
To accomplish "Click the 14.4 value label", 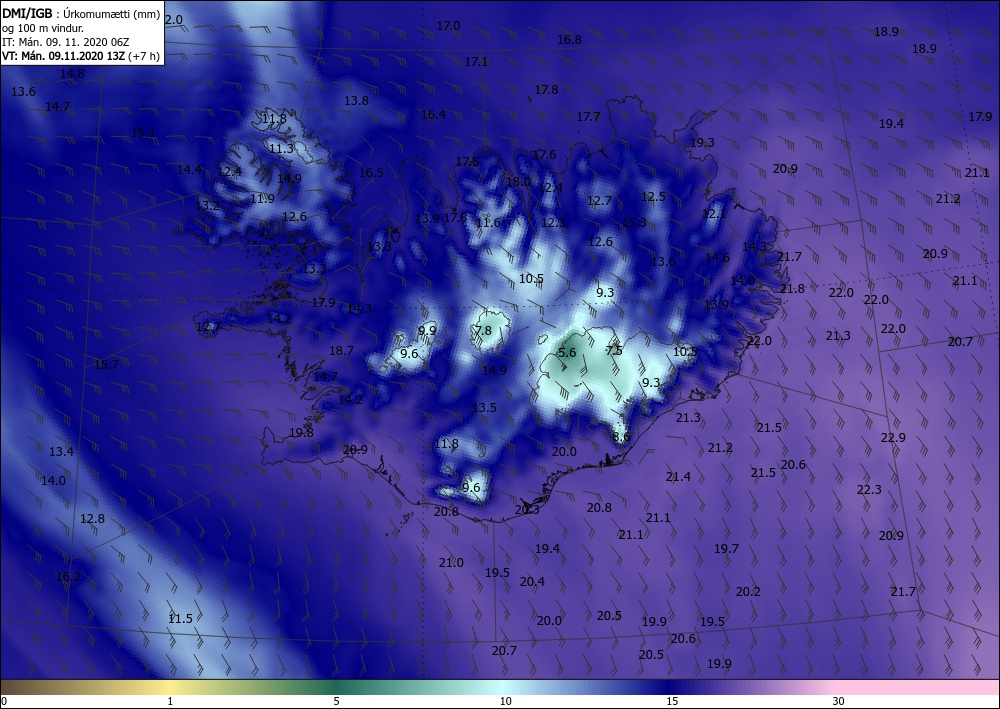I will click(189, 170).
